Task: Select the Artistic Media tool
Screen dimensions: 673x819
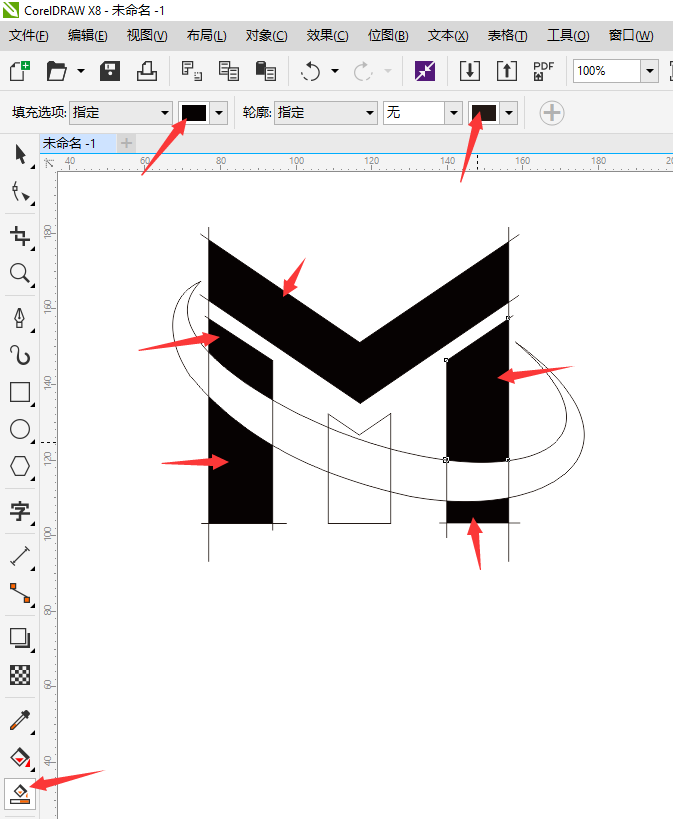Action: tap(20, 355)
